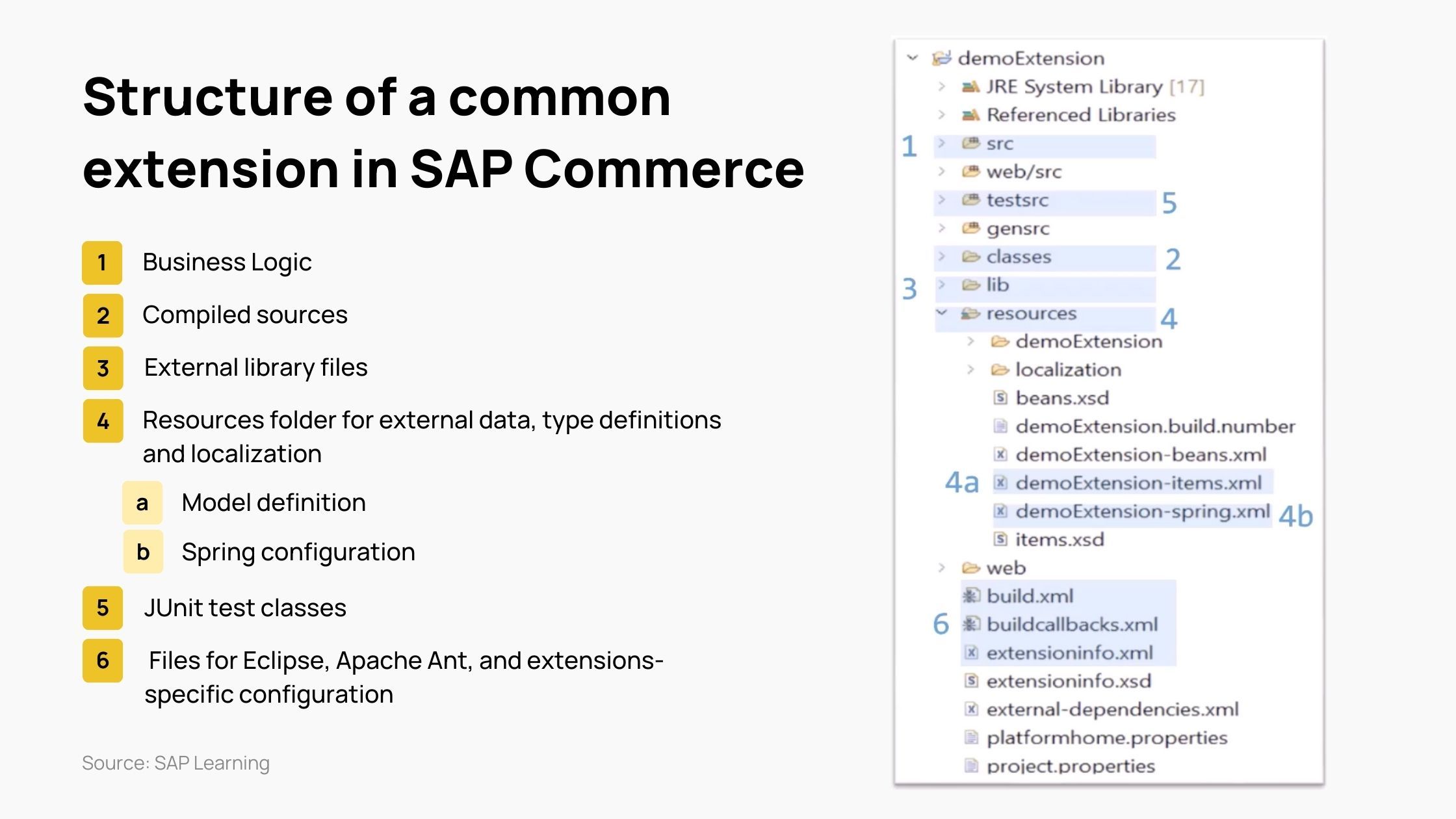Click the extensioninfo.xml file icon
Screen dimensions: 1456x819
pyautogui.click(x=971, y=653)
